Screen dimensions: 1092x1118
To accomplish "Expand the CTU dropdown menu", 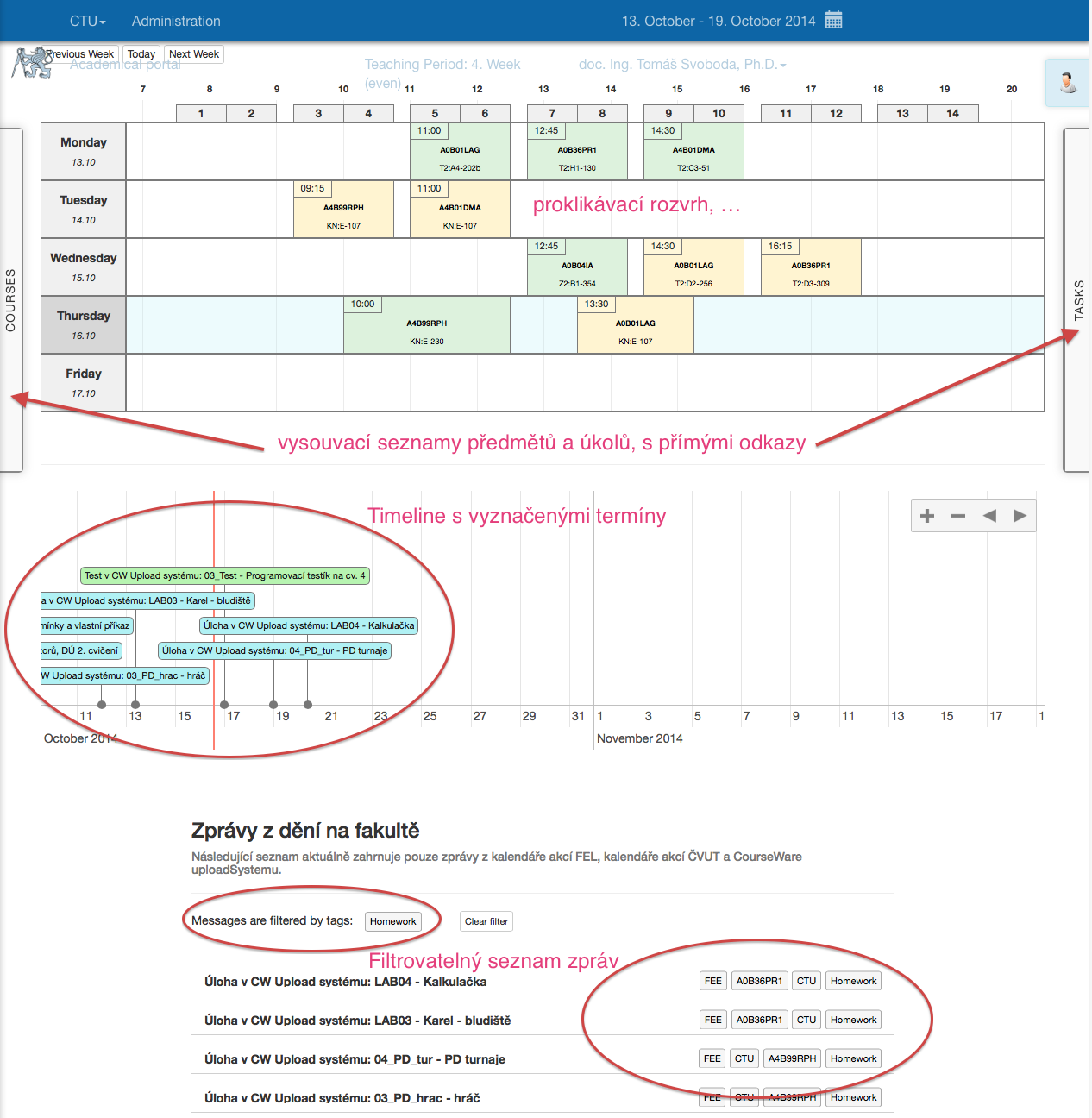I will [87, 21].
